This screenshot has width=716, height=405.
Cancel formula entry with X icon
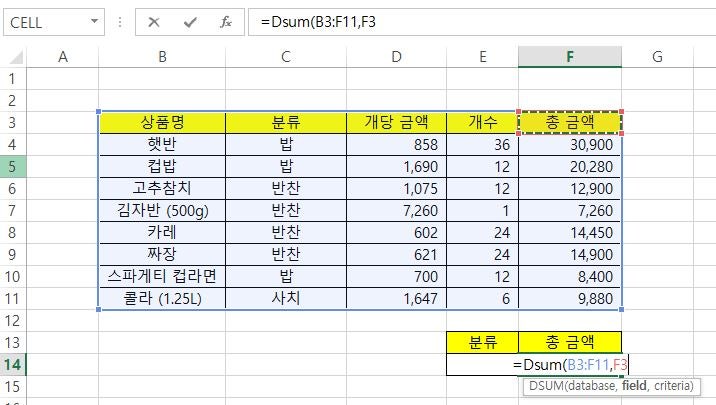[x=154, y=22]
